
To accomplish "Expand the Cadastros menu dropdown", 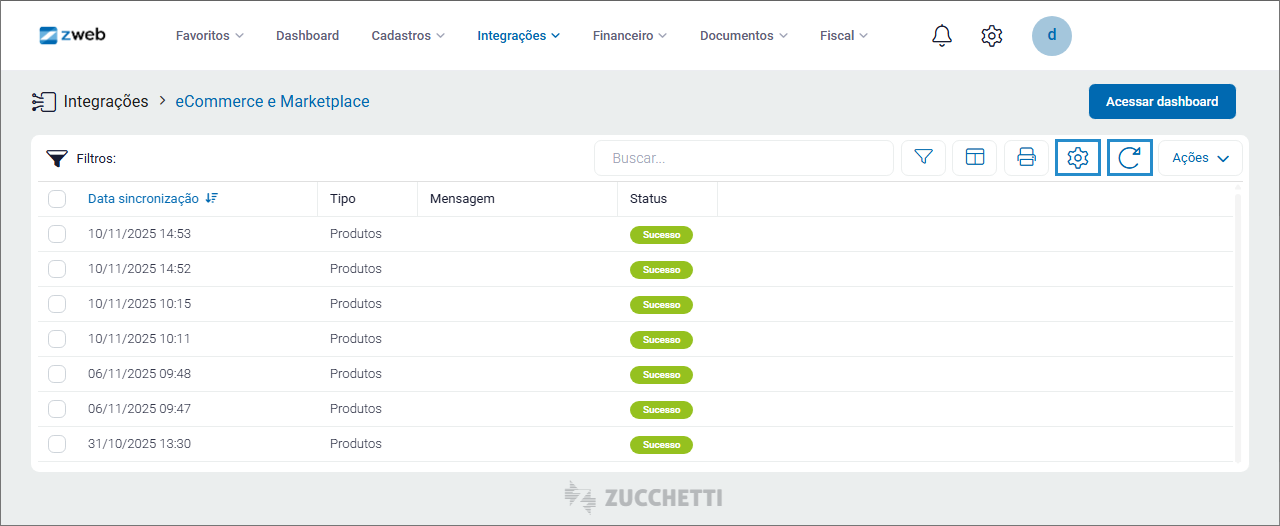I will coord(408,36).
